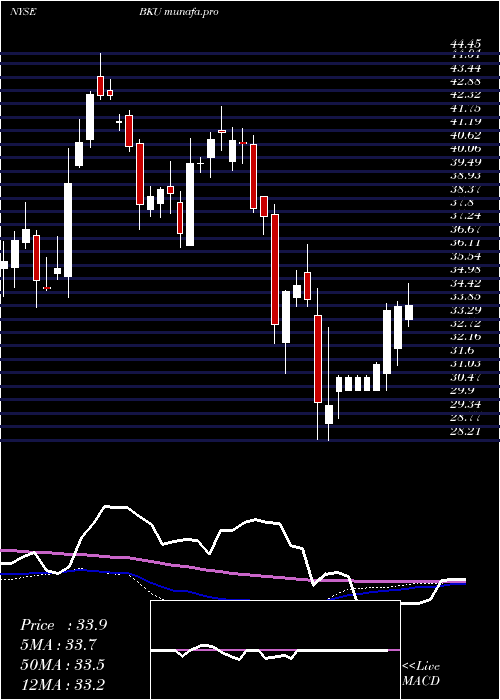The height and width of the screenshot is (700, 500).
Task: Click the Price : 33.9 readout
Action: point(63,625)
